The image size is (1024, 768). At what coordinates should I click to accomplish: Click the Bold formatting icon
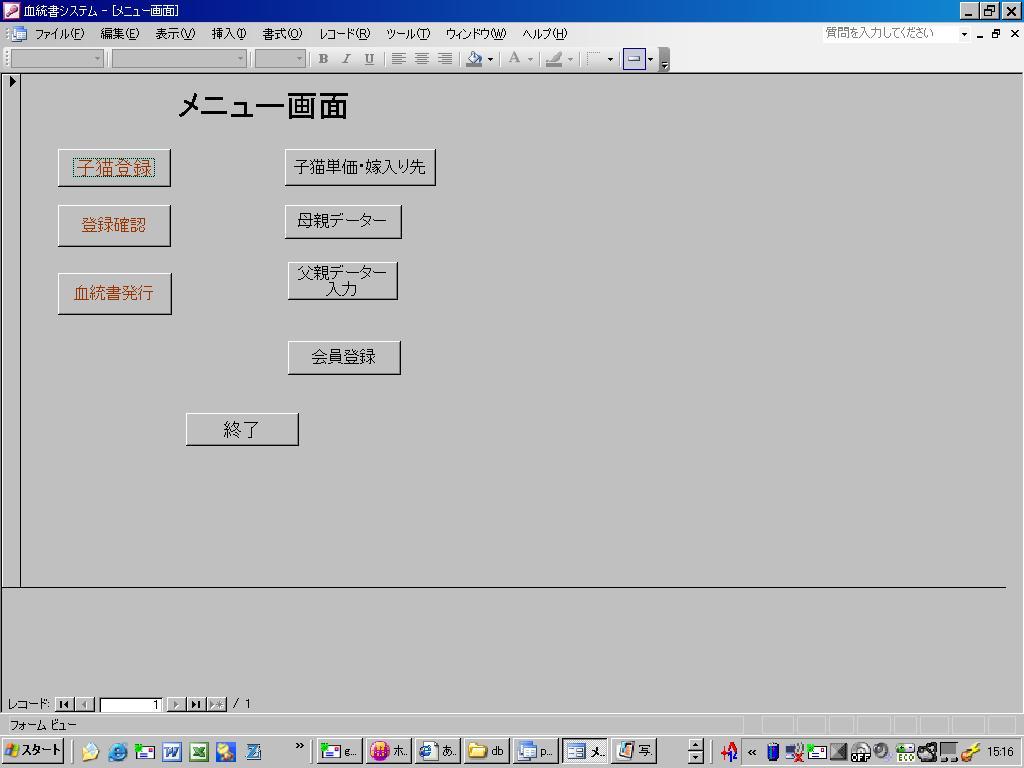(323, 59)
